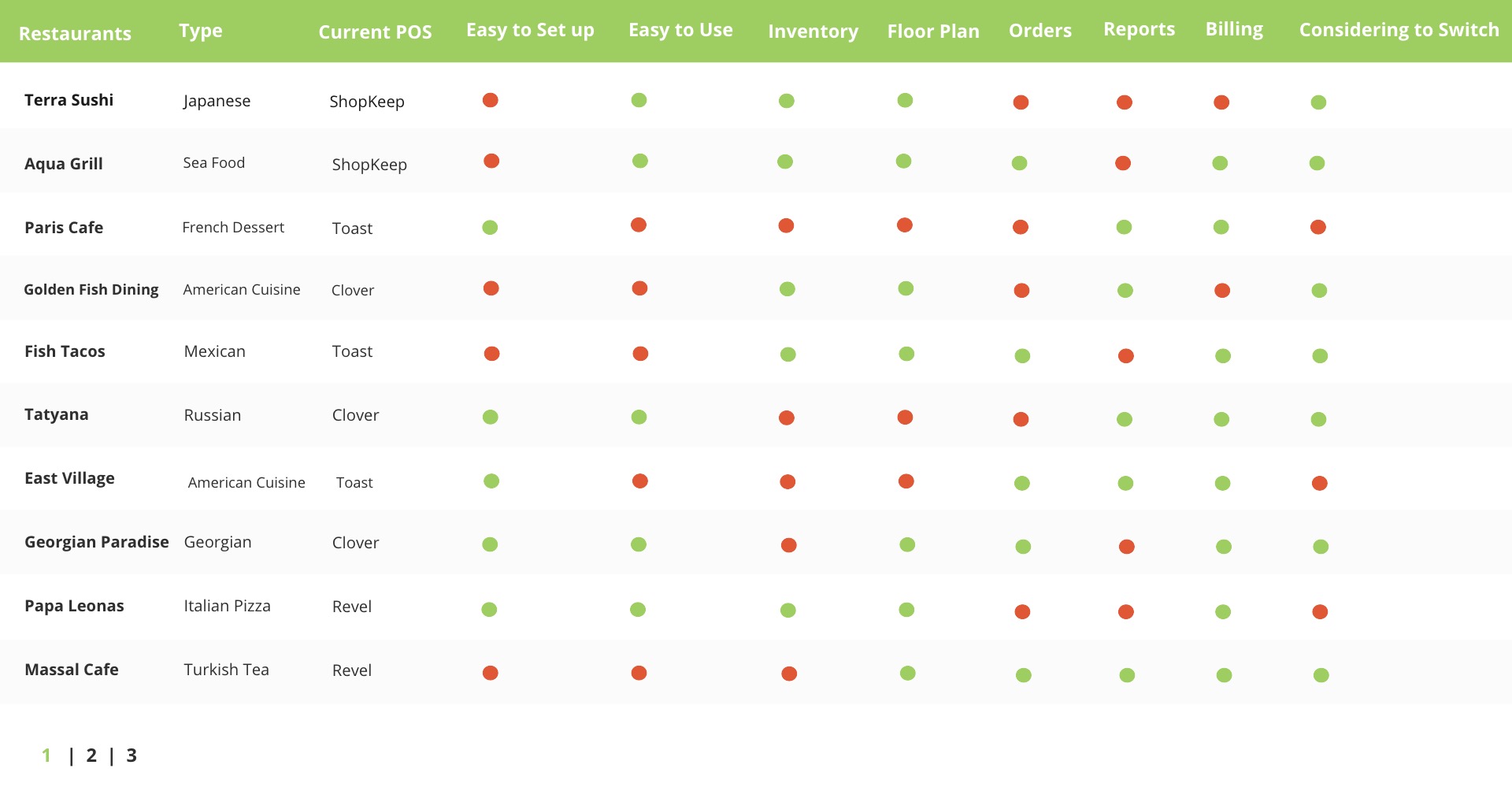Select the Georgian Paradise restaurant name

tap(96, 542)
